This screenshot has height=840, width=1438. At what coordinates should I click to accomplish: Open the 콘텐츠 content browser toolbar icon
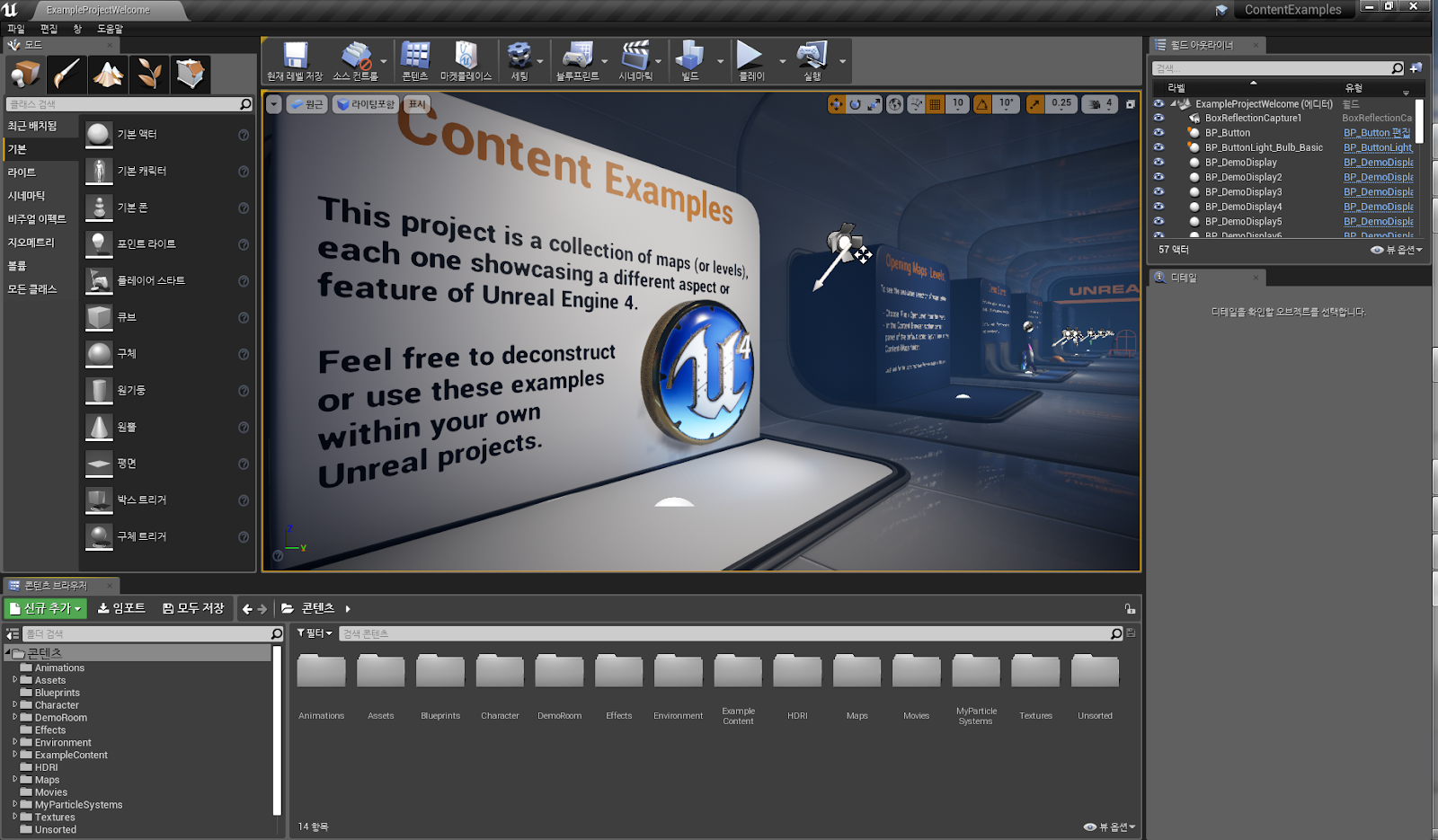click(x=415, y=61)
